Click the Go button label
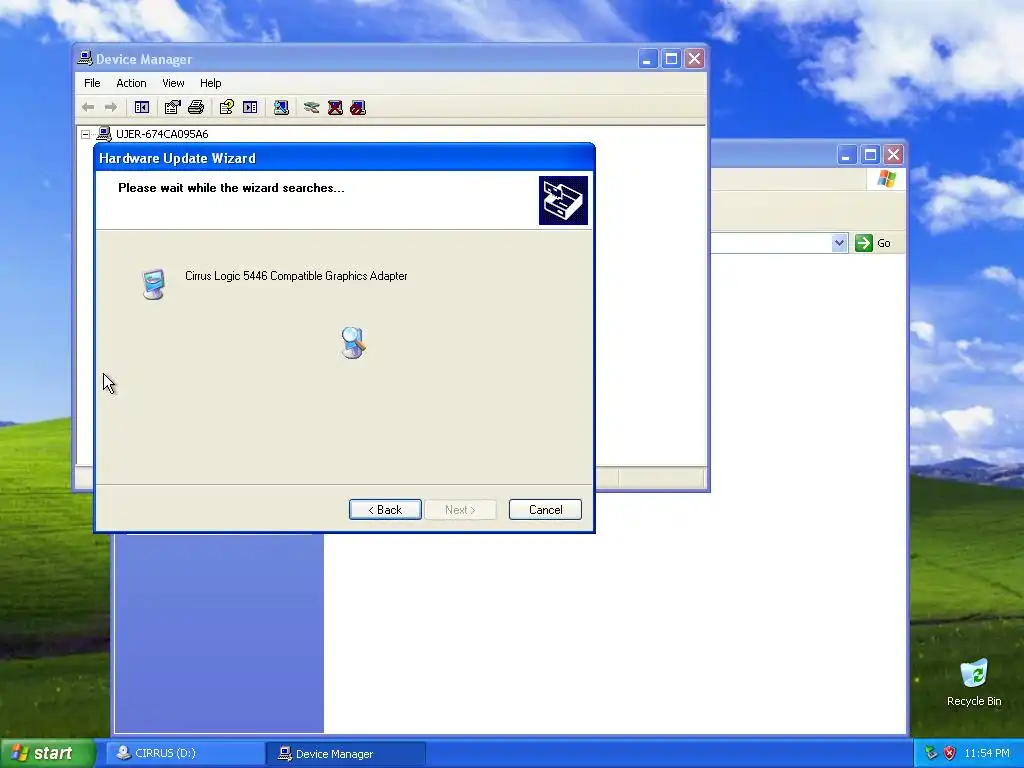This screenshot has width=1024, height=768. click(x=884, y=243)
